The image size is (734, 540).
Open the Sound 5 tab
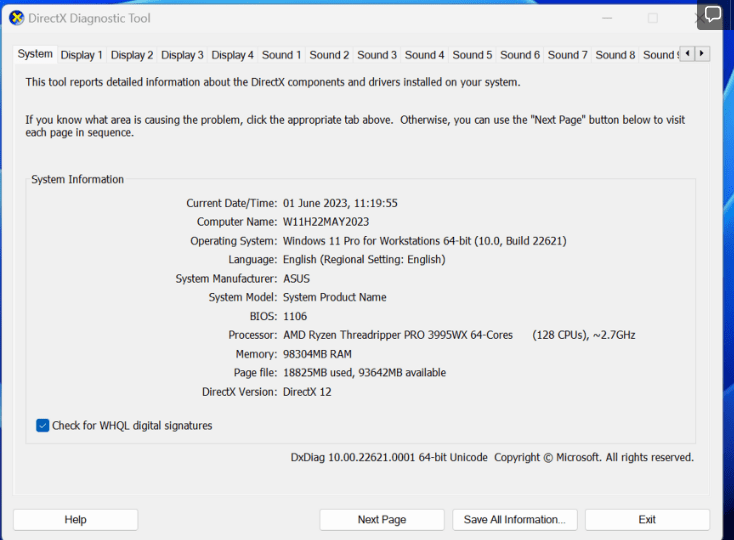(472, 55)
